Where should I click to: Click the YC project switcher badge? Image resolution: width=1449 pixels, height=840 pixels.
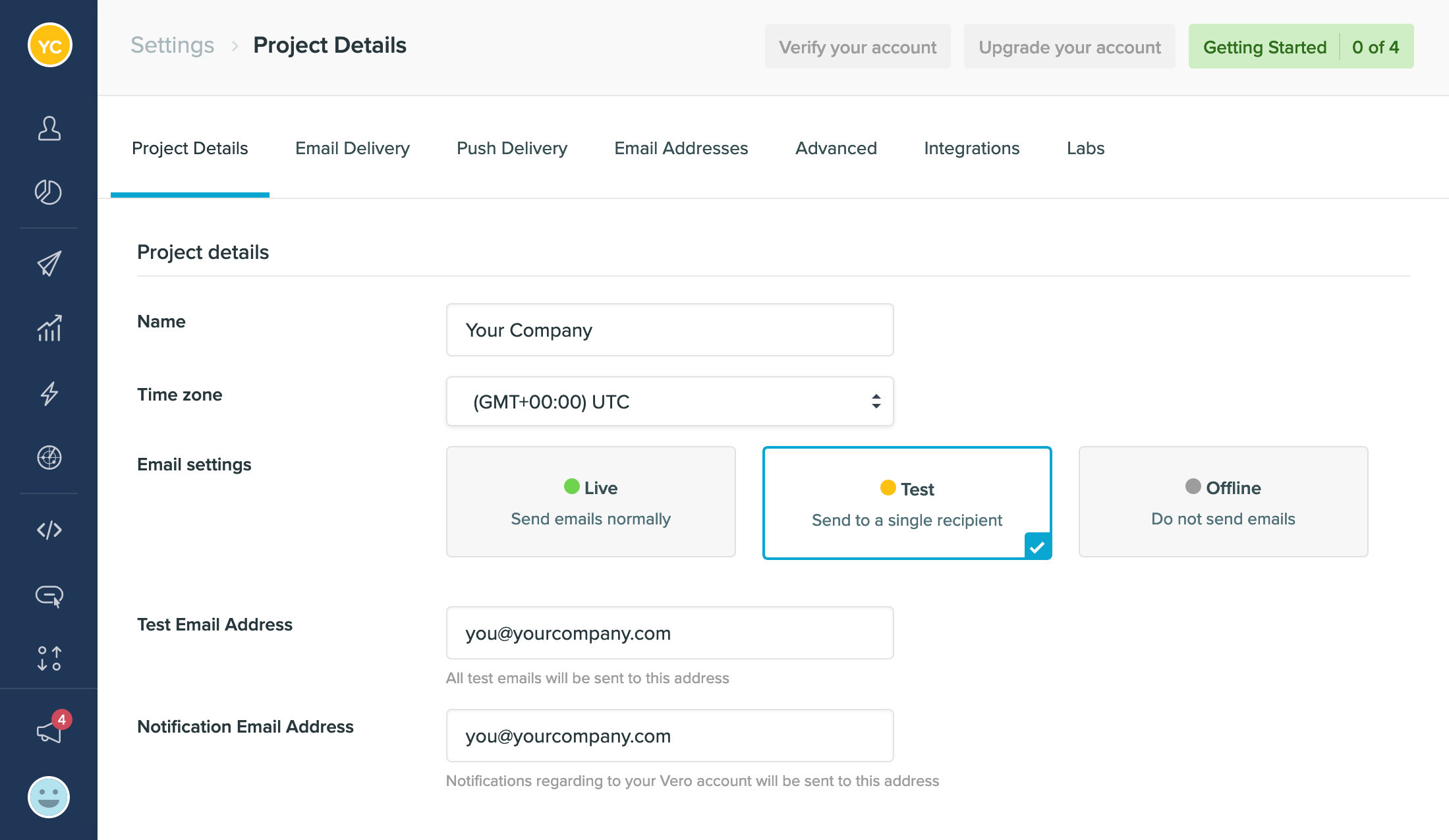(49, 45)
